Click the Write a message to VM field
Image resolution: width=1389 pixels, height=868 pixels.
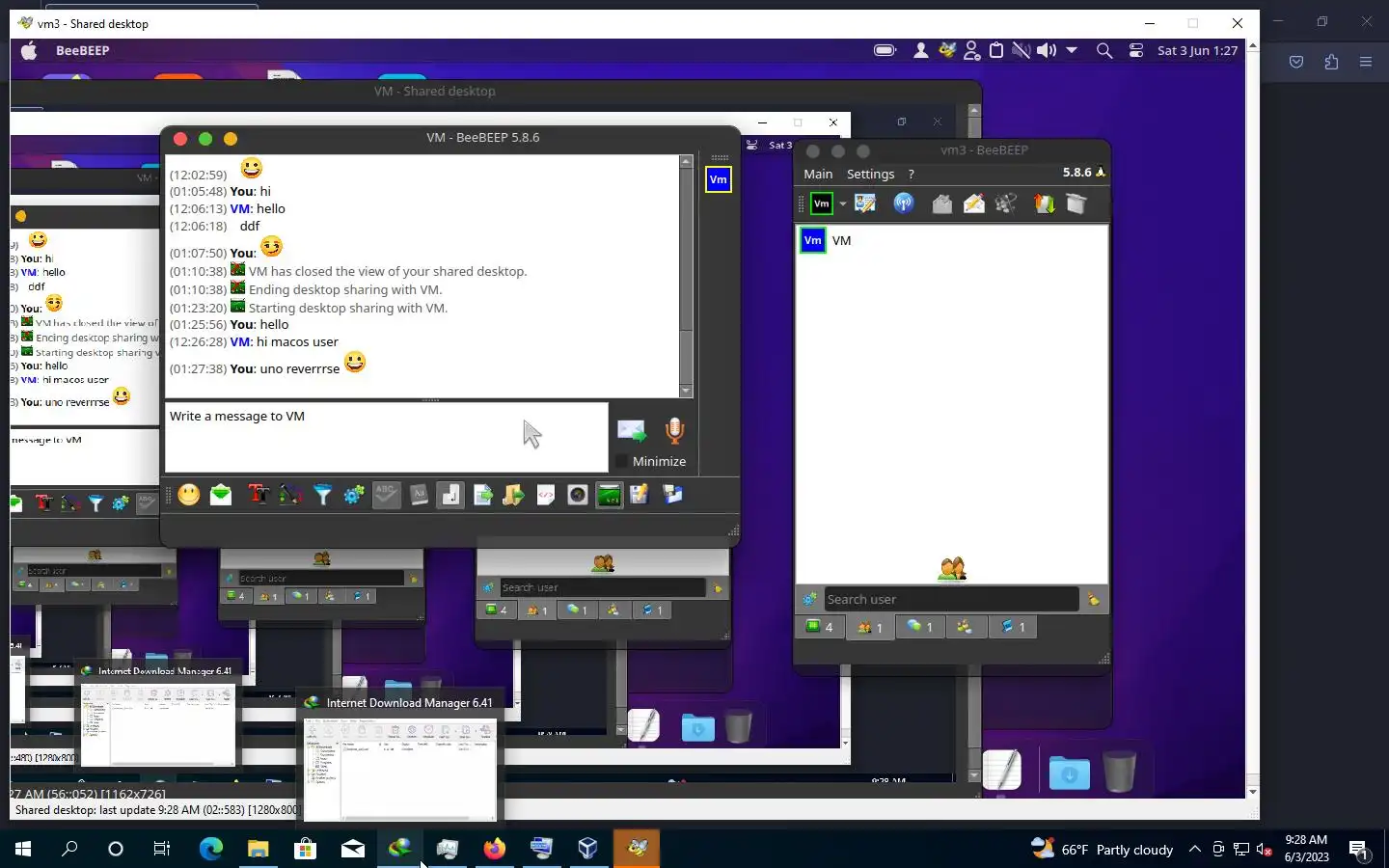387,437
